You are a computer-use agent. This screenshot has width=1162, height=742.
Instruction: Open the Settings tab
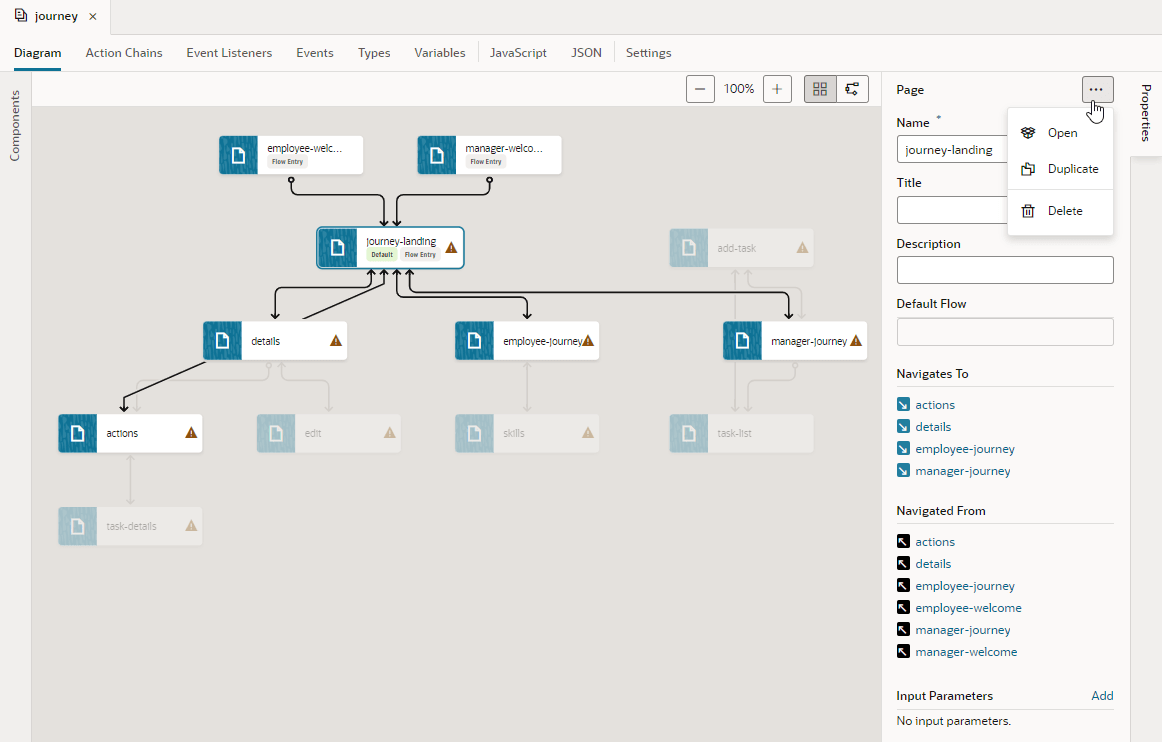pos(648,52)
